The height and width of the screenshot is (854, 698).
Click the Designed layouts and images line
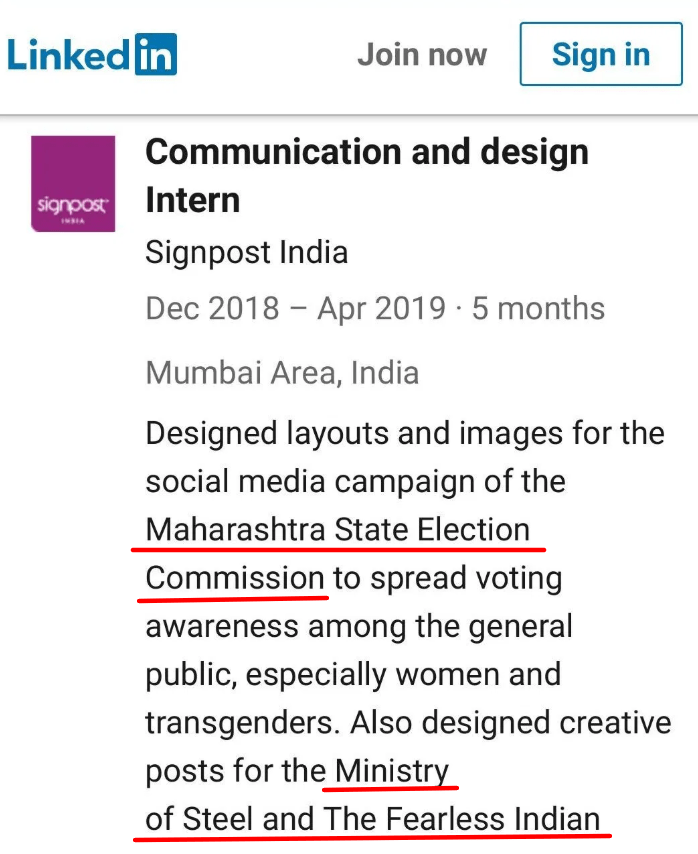pos(404,433)
